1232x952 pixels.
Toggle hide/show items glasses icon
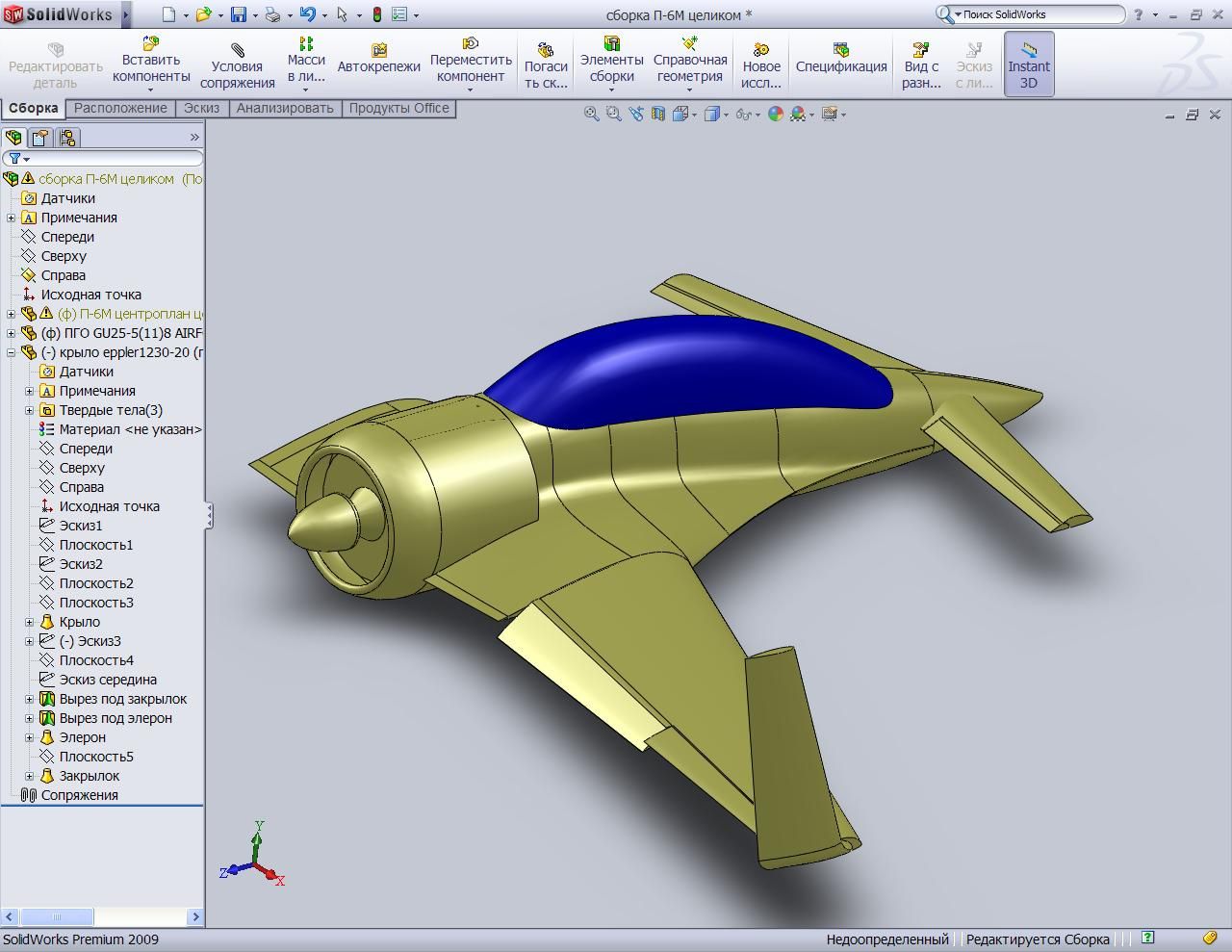[x=742, y=114]
